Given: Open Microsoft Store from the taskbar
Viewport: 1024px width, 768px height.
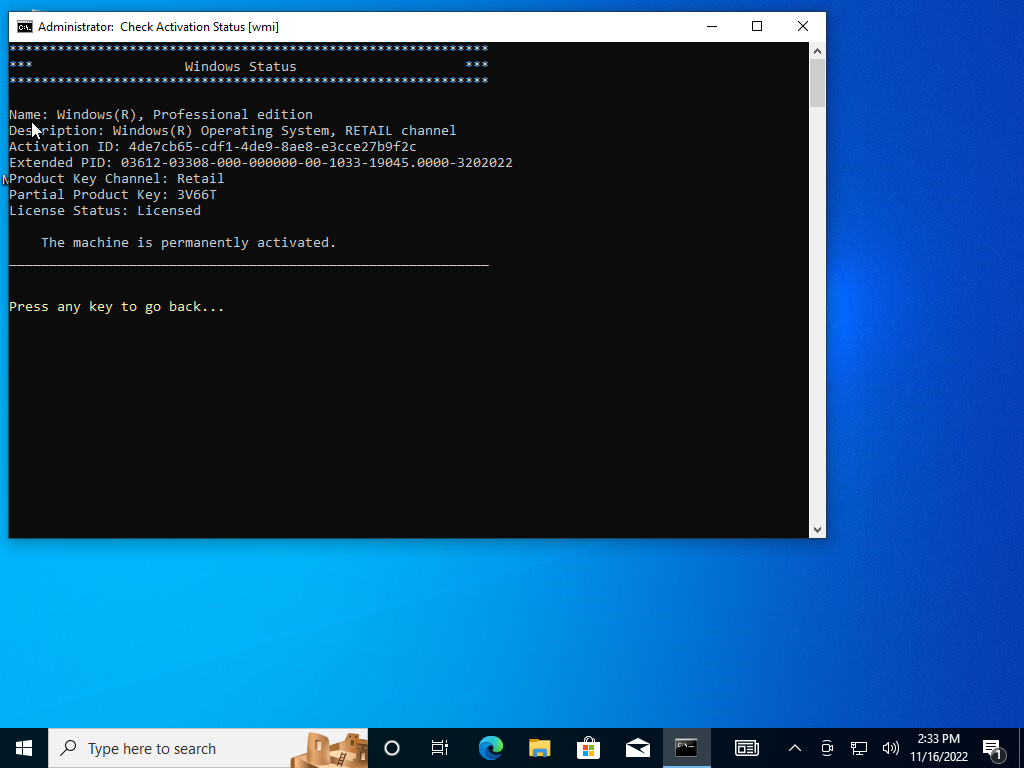Looking at the screenshot, I should pyautogui.click(x=588, y=748).
